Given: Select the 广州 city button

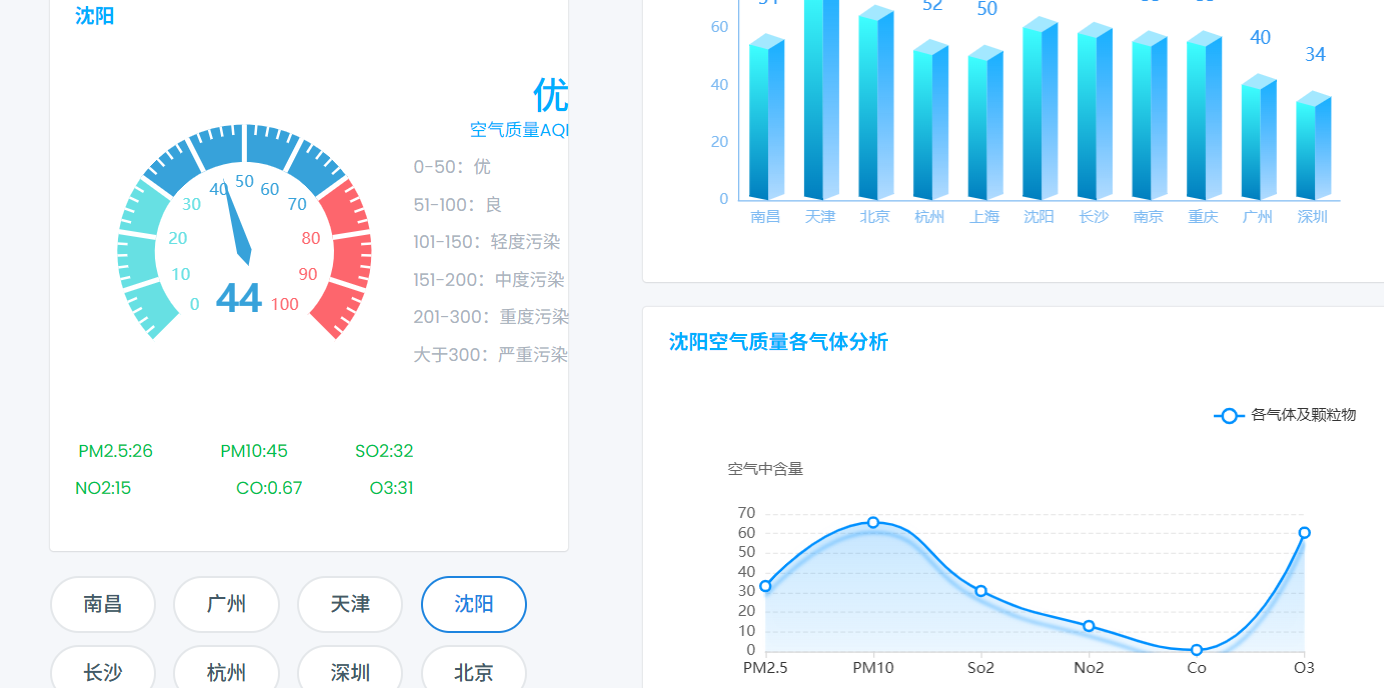Looking at the screenshot, I should (x=226, y=604).
